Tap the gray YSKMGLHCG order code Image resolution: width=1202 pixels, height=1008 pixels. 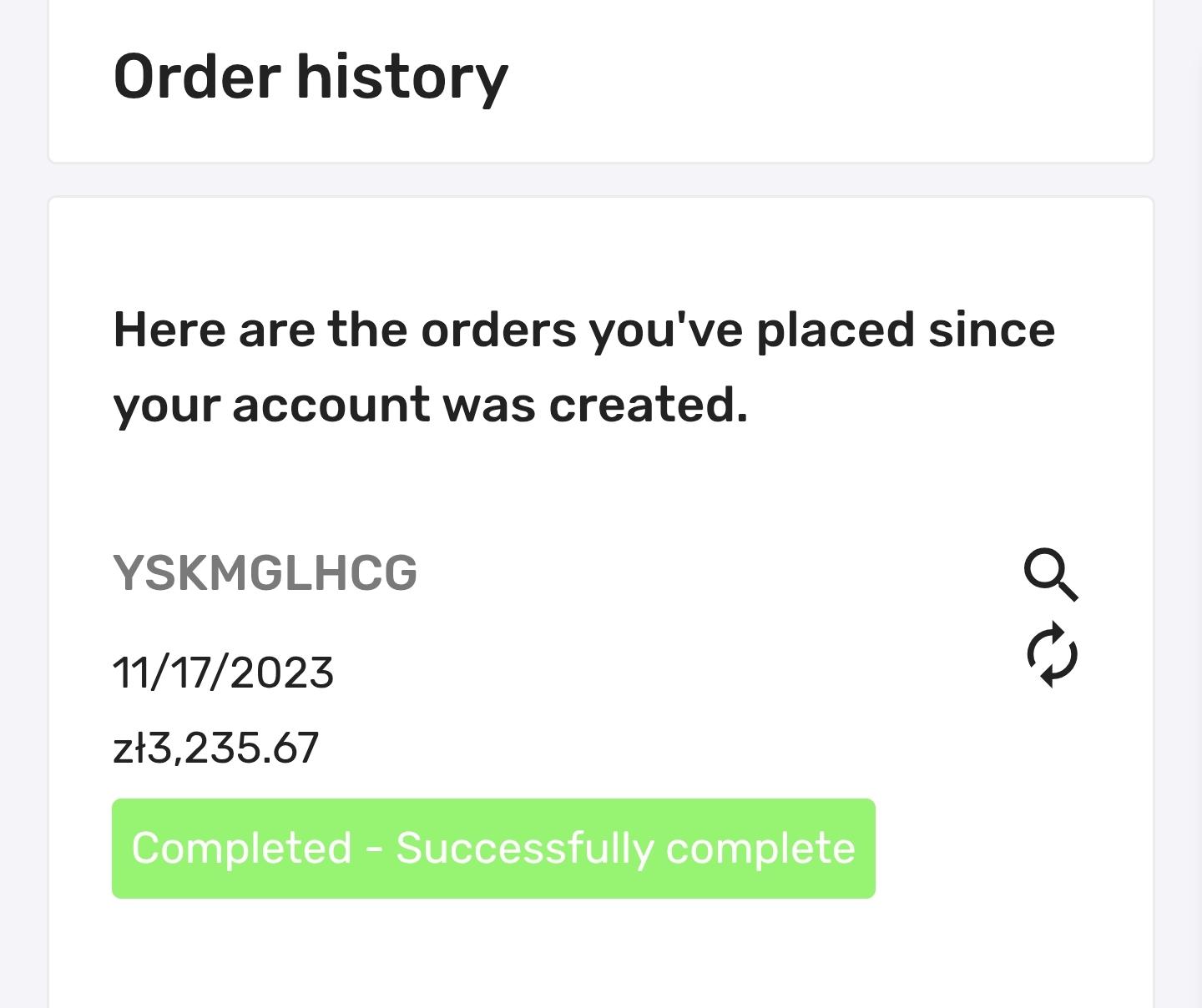coord(265,574)
